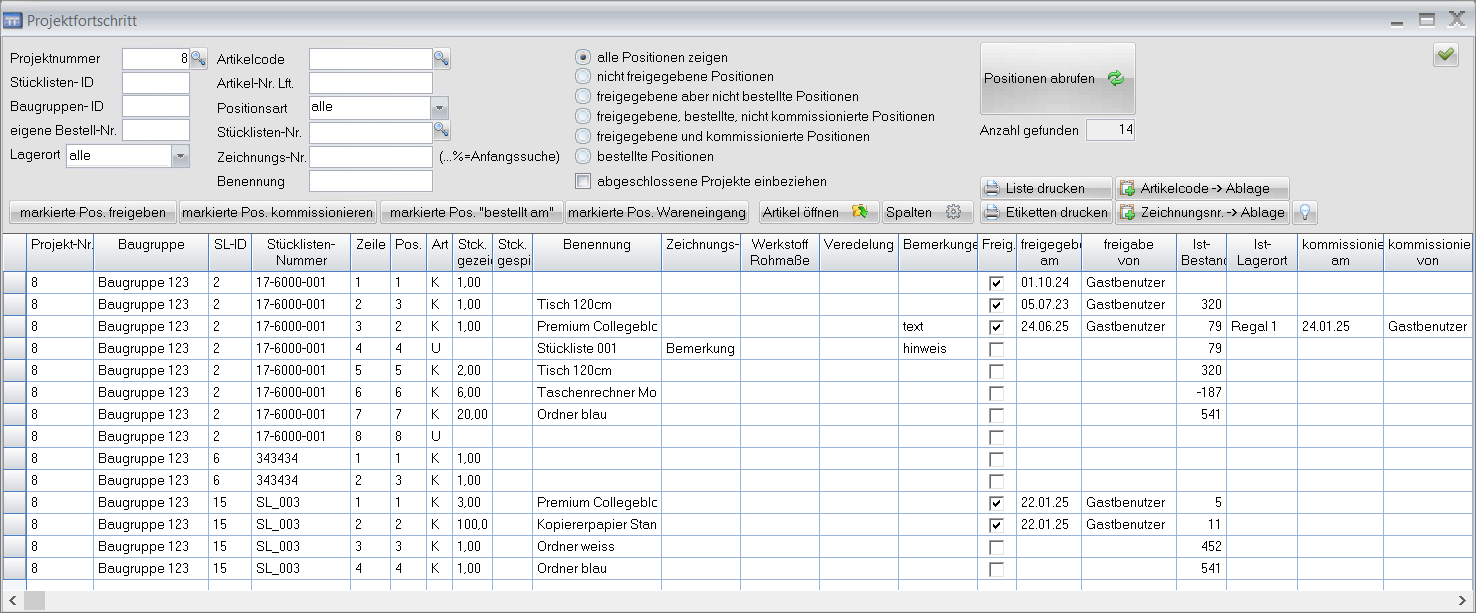1476x613 pixels.
Task: Select alle Positionen zeigen radio option
Action: pyautogui.click(x=584, y=58)
